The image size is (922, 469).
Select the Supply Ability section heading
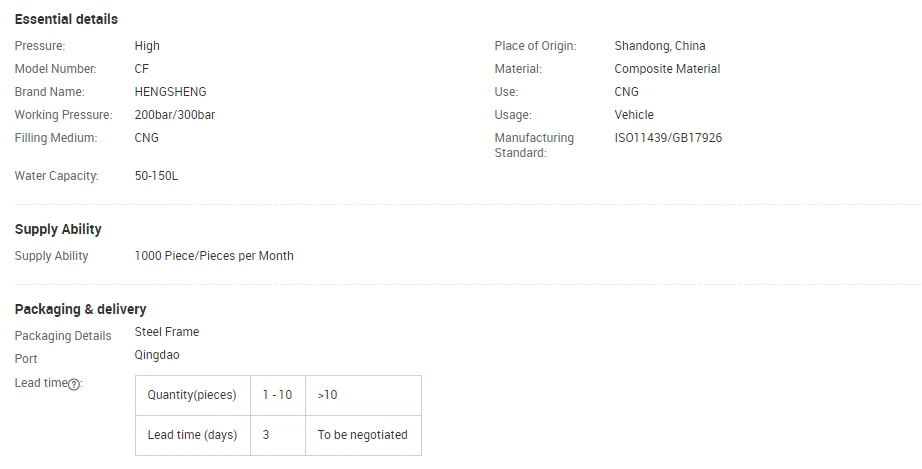(x=58, y=229)
